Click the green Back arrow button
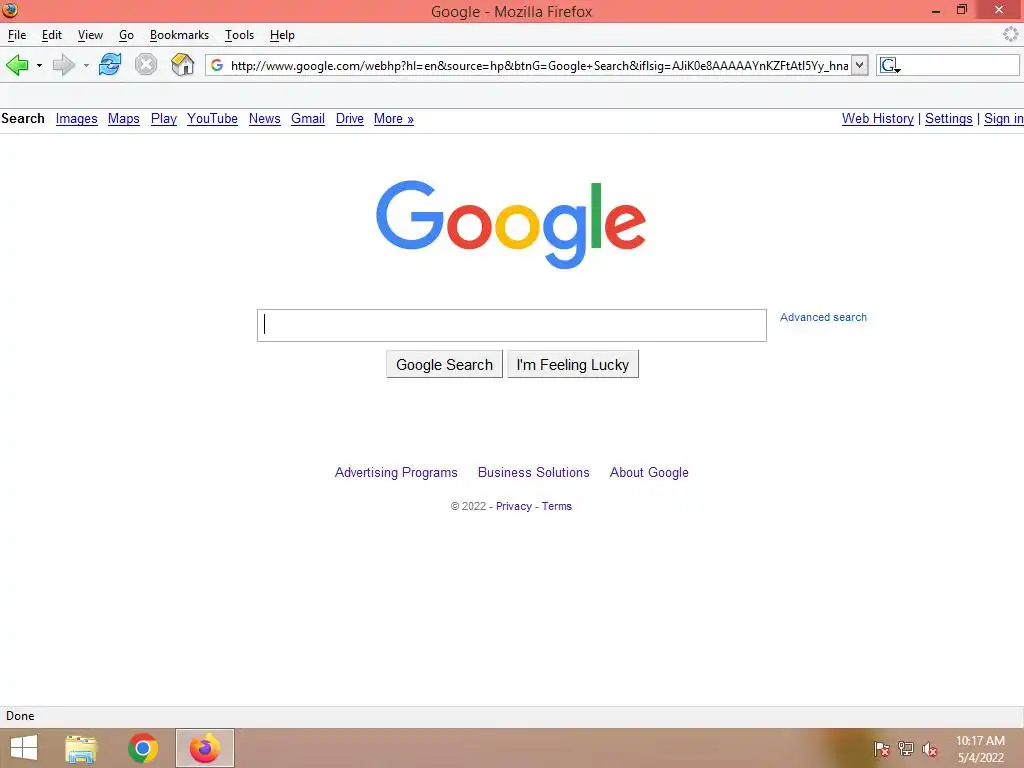The image size is (1024, 768). pos(17,65)
